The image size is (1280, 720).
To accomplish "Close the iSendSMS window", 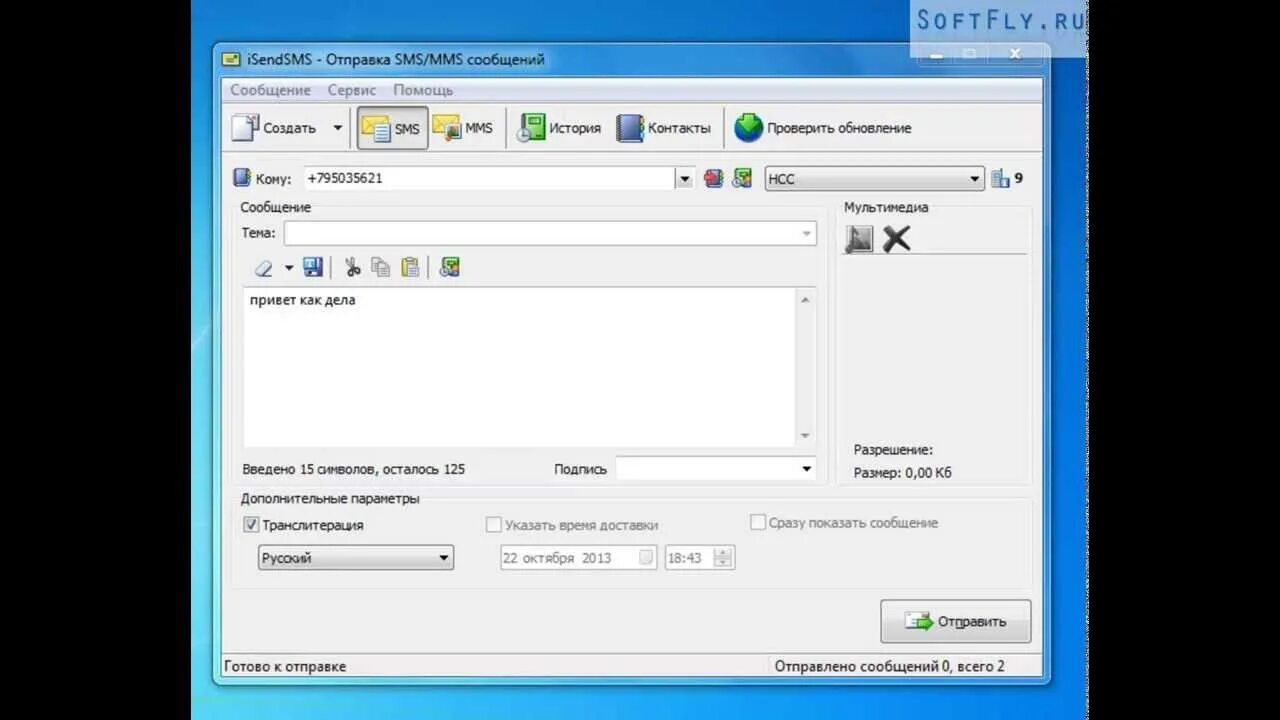I will click(x=1014, y=53).
